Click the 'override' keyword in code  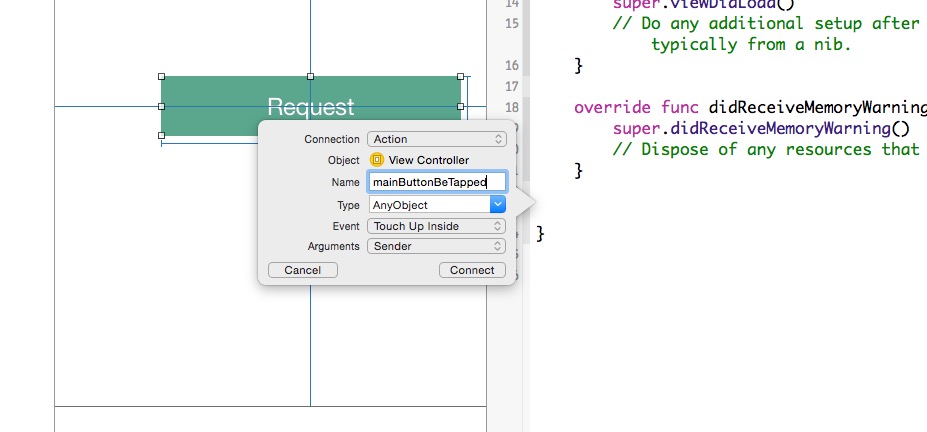tap(612, 108)
